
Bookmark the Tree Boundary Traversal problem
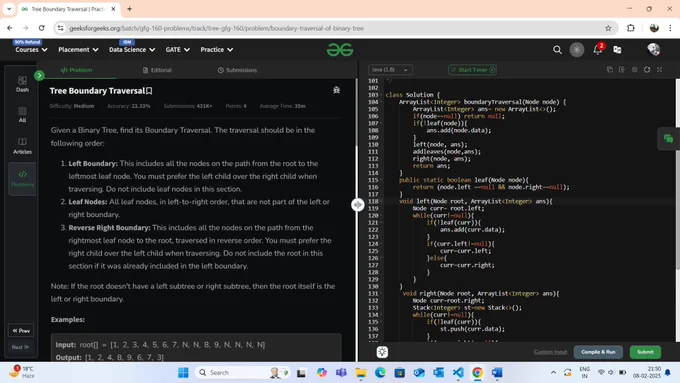[x=149, y=91]
